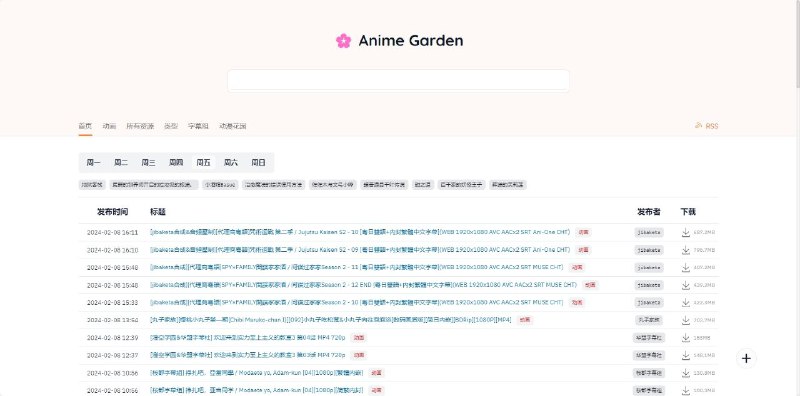Click the timestamp 2024-02-08 16:11

pyautogui.click(x=112, y=233)
